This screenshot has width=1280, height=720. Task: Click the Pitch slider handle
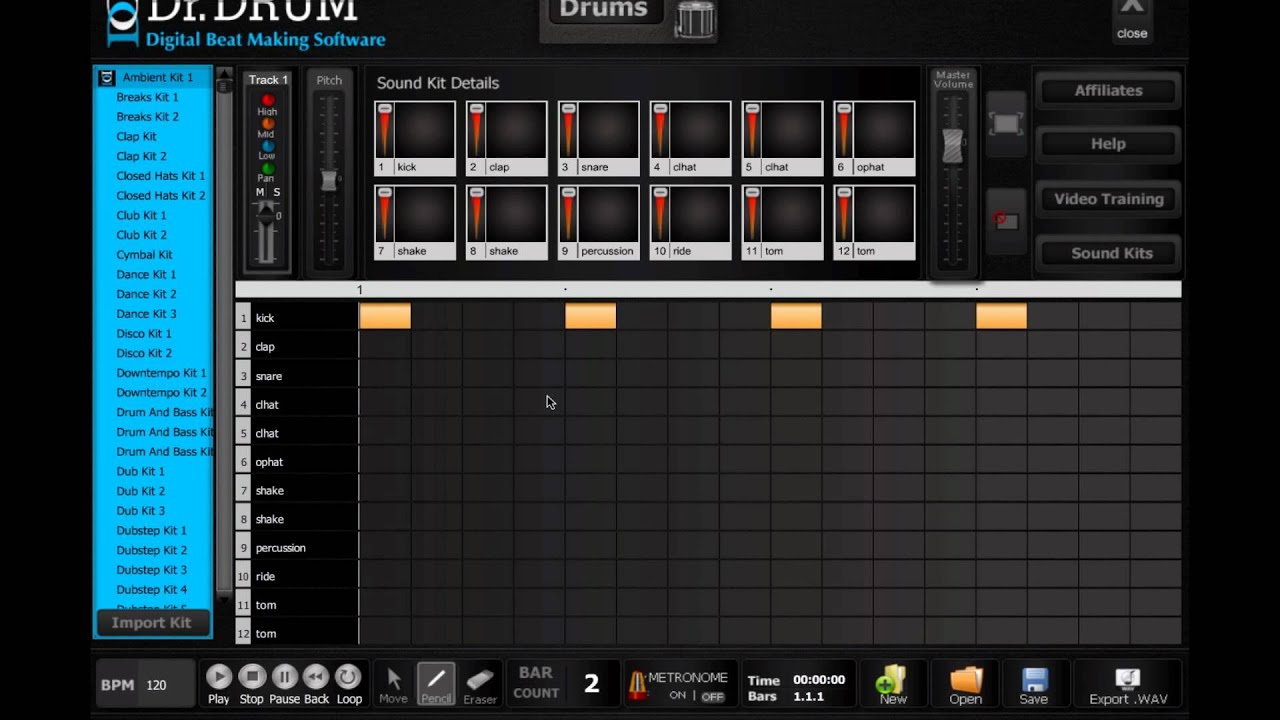[328, 180]
